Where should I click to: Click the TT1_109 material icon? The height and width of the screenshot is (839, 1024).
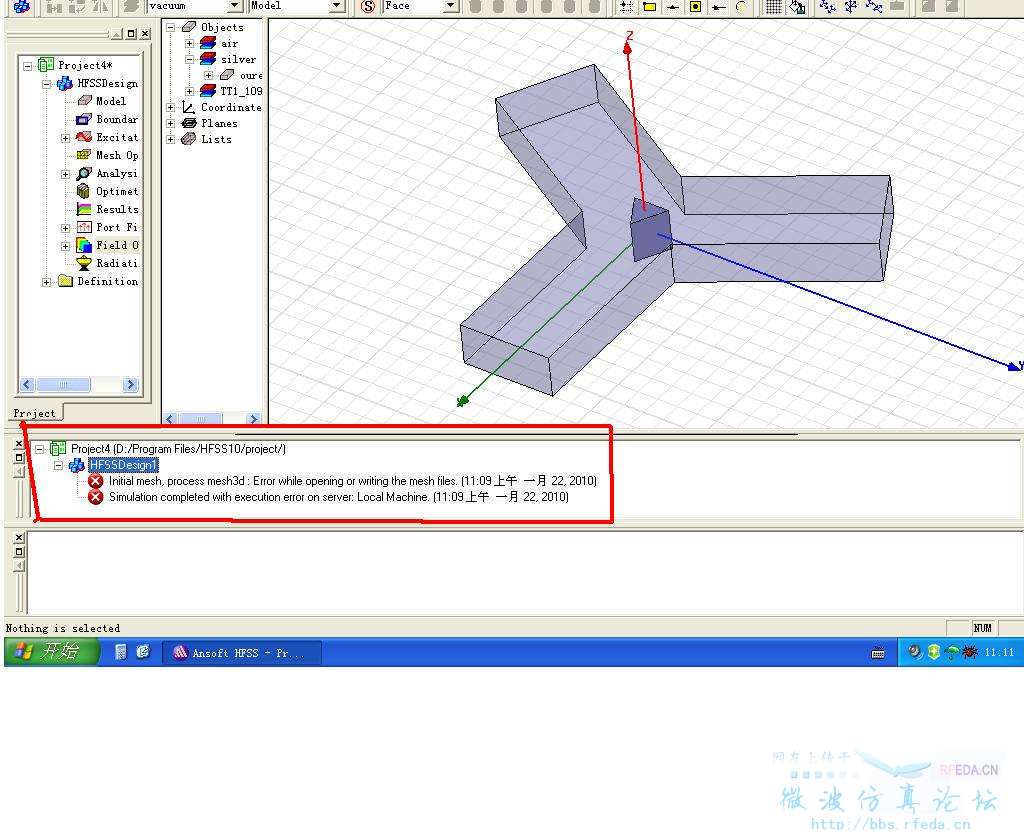(x=208, y=91)
